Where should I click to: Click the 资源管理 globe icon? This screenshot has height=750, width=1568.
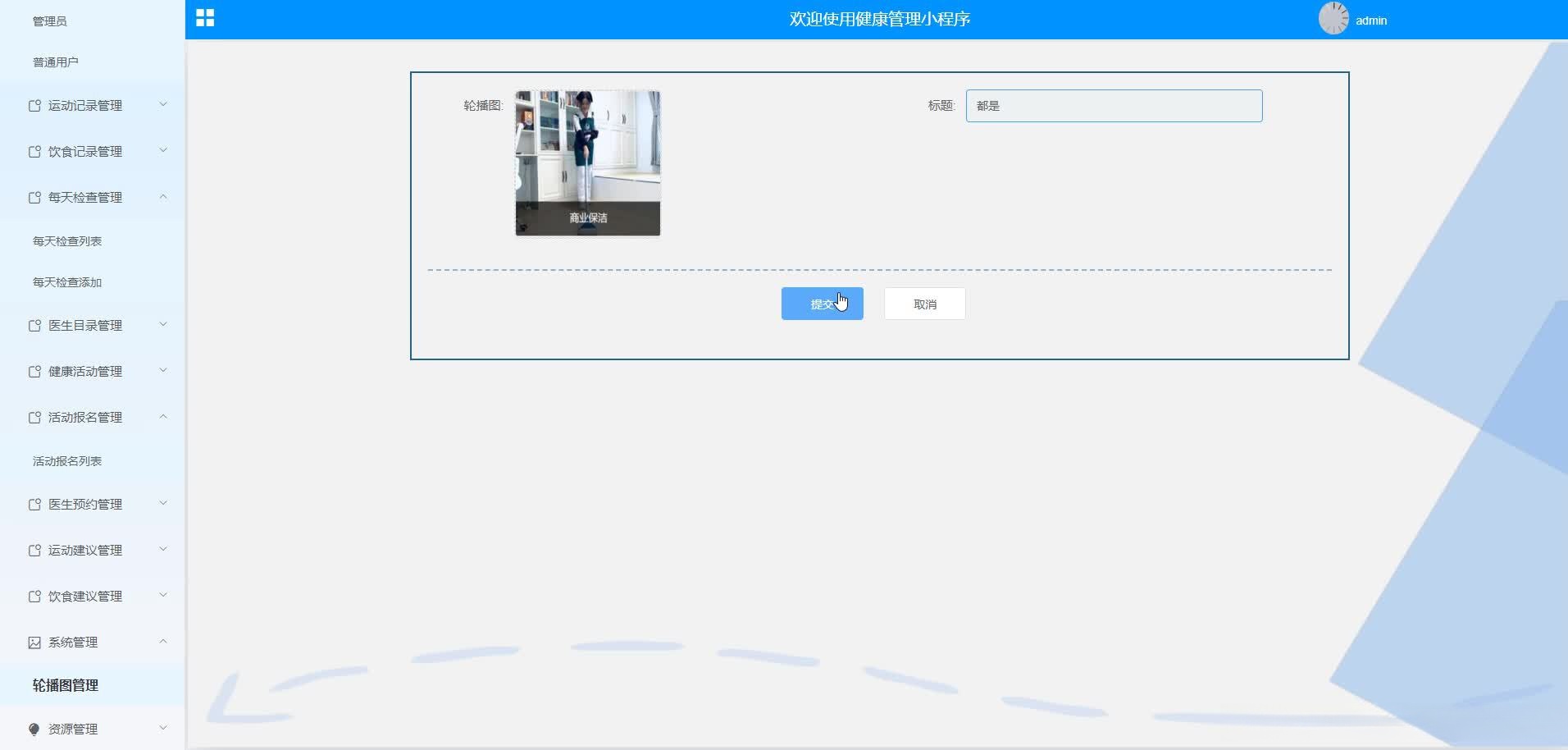pos(34,729)
